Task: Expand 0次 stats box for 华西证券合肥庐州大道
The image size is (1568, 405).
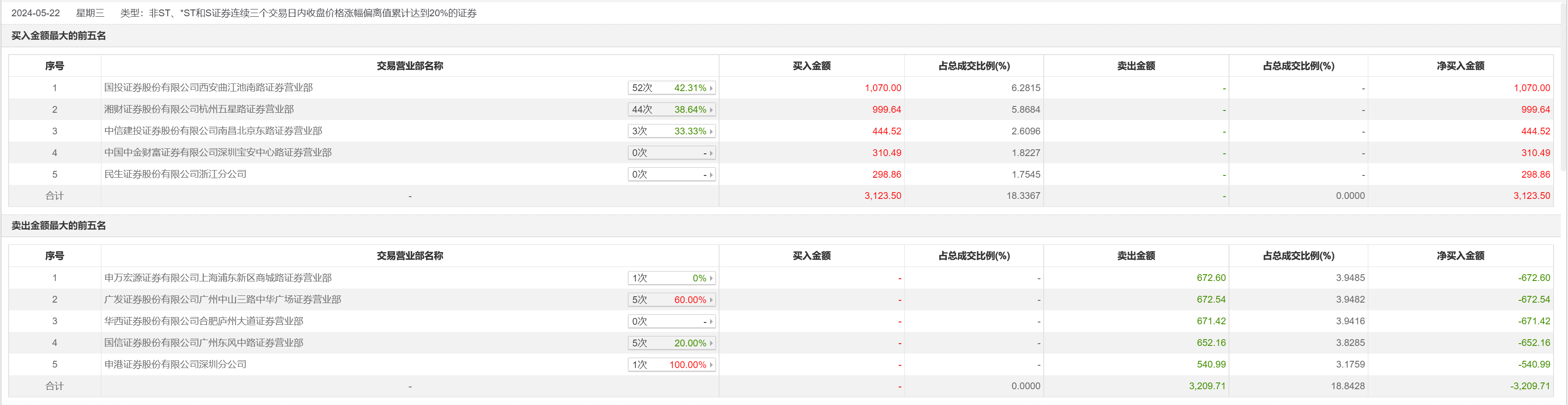Action: pyautogui.click(x=671, y=322)
